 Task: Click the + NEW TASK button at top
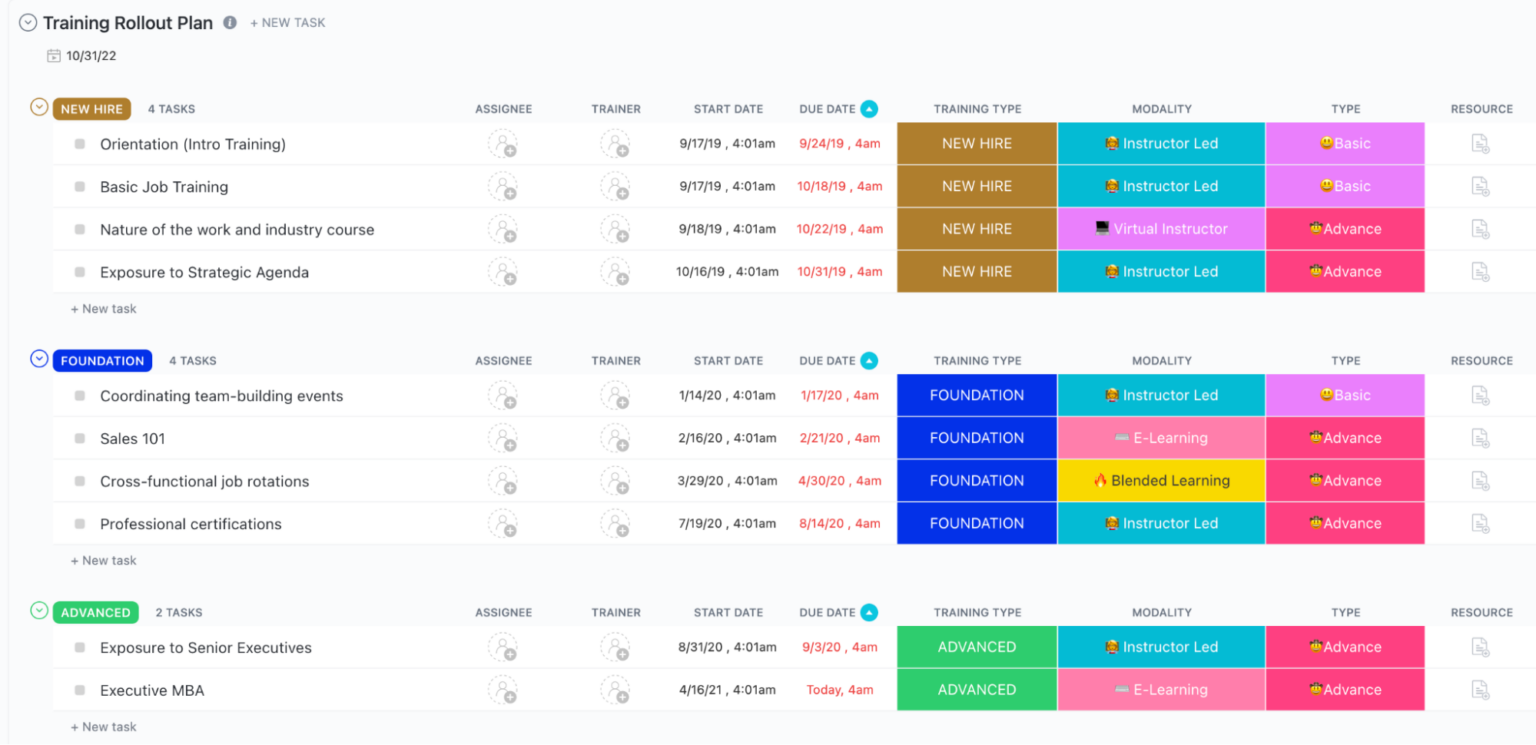(288, 22)
